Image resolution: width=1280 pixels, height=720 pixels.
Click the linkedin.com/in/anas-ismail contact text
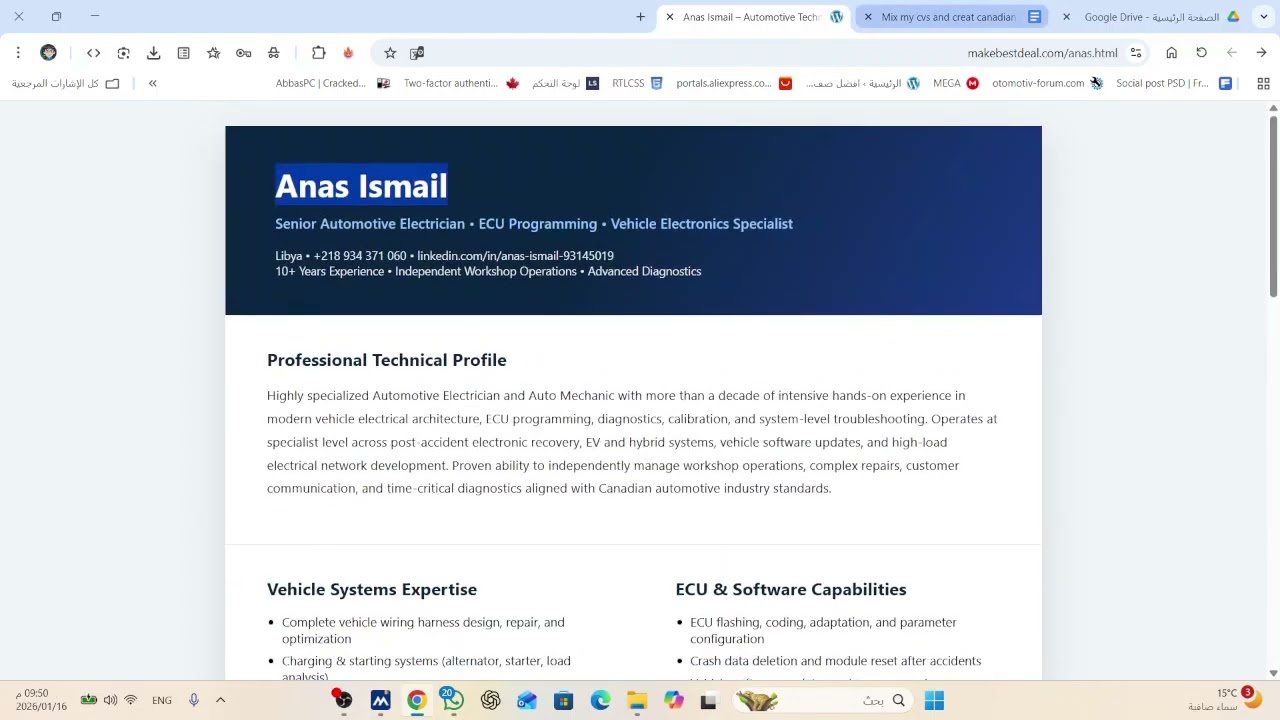click(x=515, y=256)
